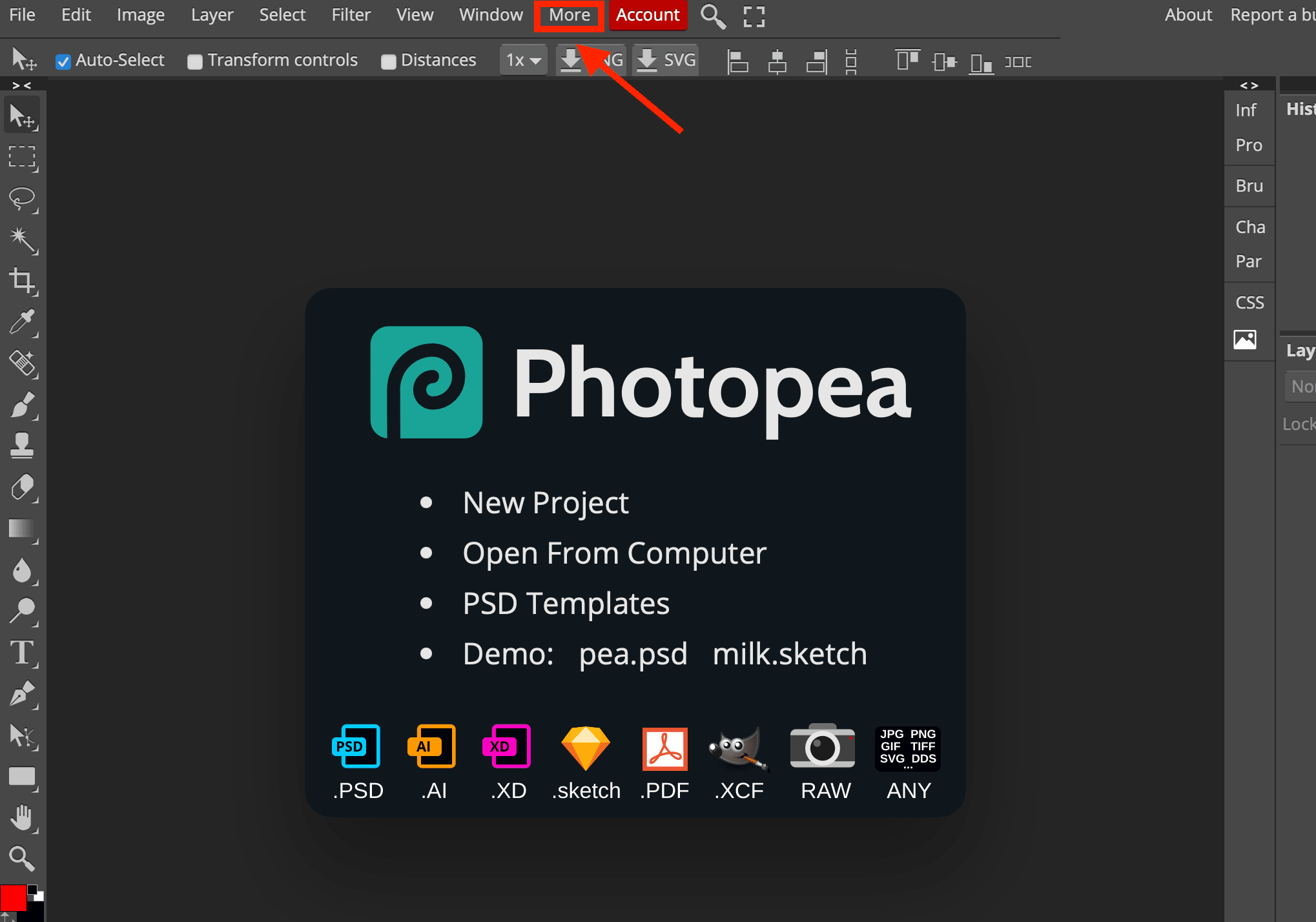Select the Magic Wand tool
1316x922 pixels.
pyautogui.click(x=22, y=240)
